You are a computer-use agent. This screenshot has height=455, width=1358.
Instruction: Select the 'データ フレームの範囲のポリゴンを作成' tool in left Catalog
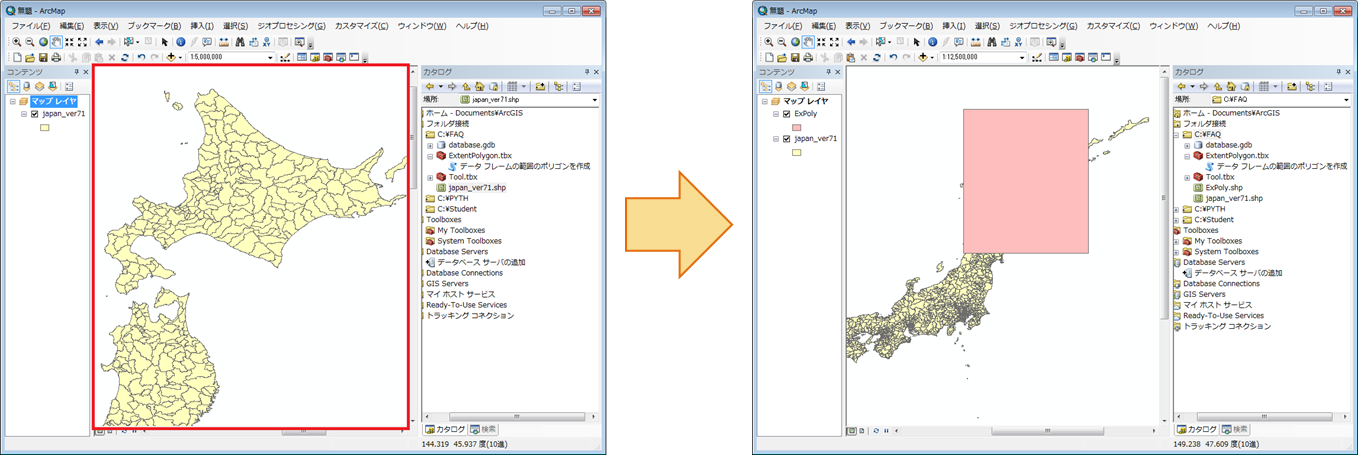click(525, 166)
